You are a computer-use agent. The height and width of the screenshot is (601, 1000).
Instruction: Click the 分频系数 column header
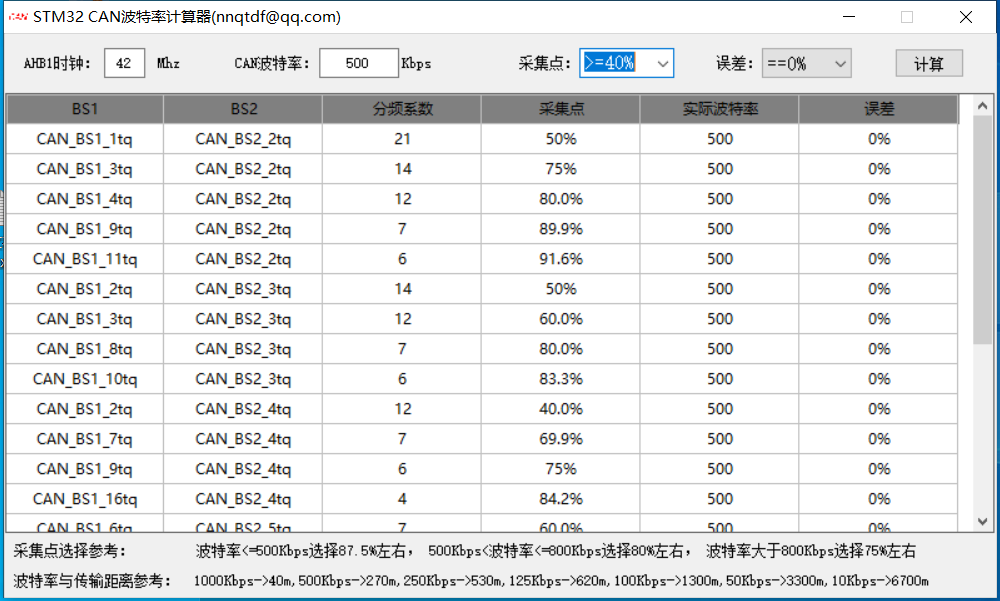coord(401,108)
